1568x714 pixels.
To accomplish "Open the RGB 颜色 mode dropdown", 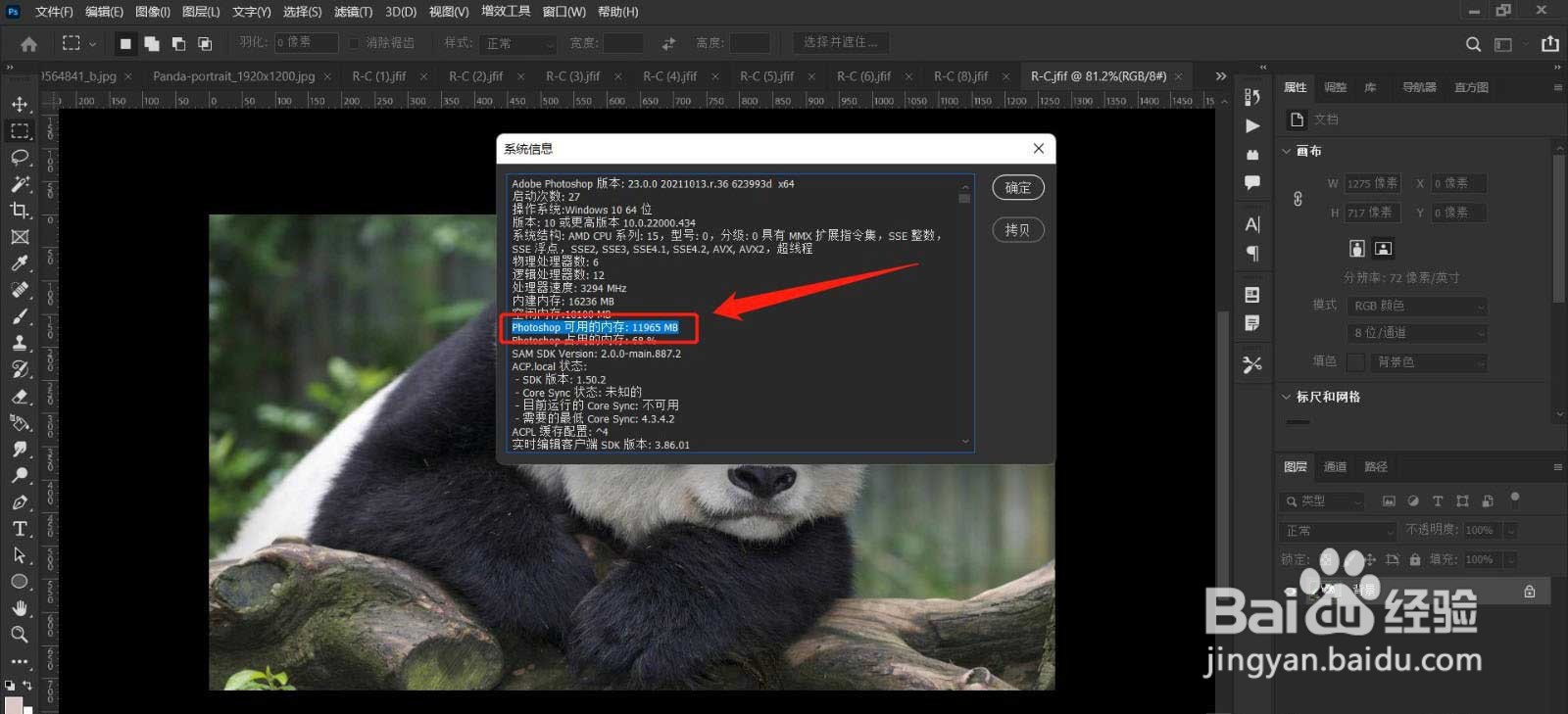I will pos(1417,306).
